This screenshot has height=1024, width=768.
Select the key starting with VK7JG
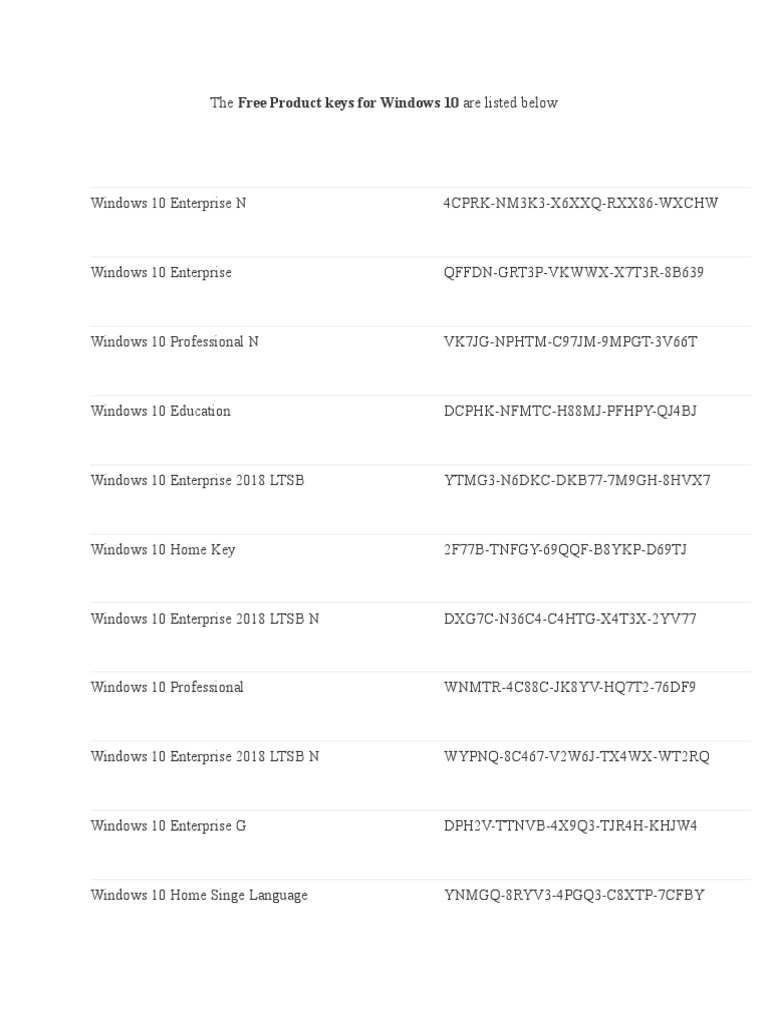(x=570, y=342)
